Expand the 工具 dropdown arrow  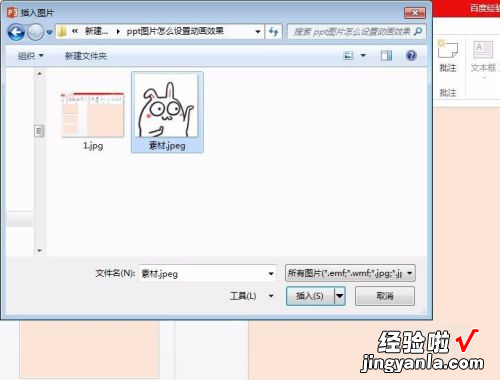[x=271, y=296]
